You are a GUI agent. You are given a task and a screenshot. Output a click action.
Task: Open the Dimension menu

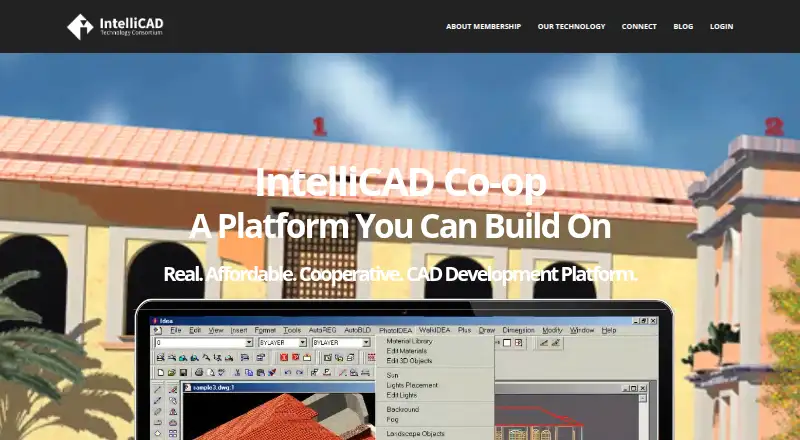[x=518, y=330]
